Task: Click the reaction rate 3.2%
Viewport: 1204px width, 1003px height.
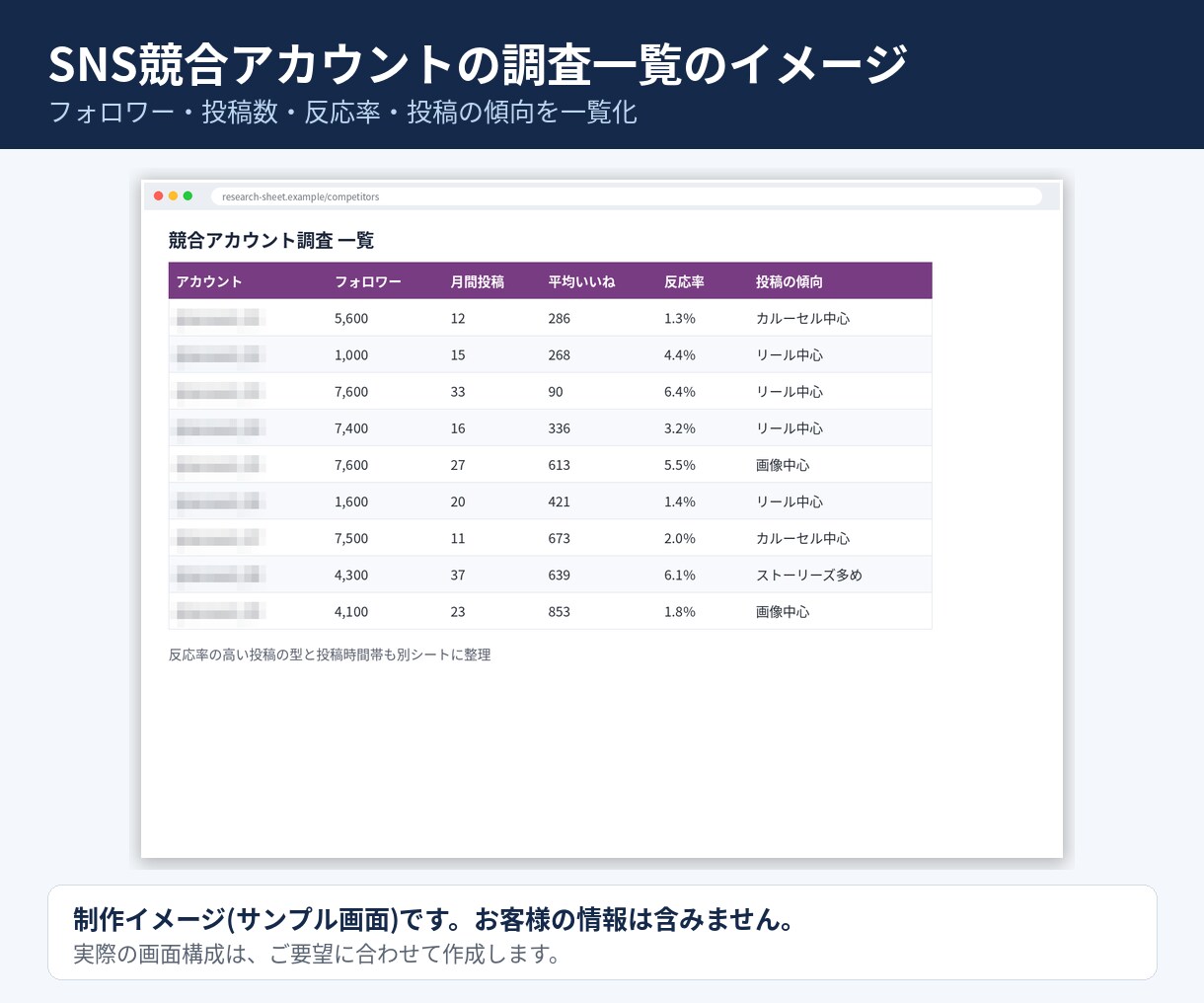Action: coord(680,428)
